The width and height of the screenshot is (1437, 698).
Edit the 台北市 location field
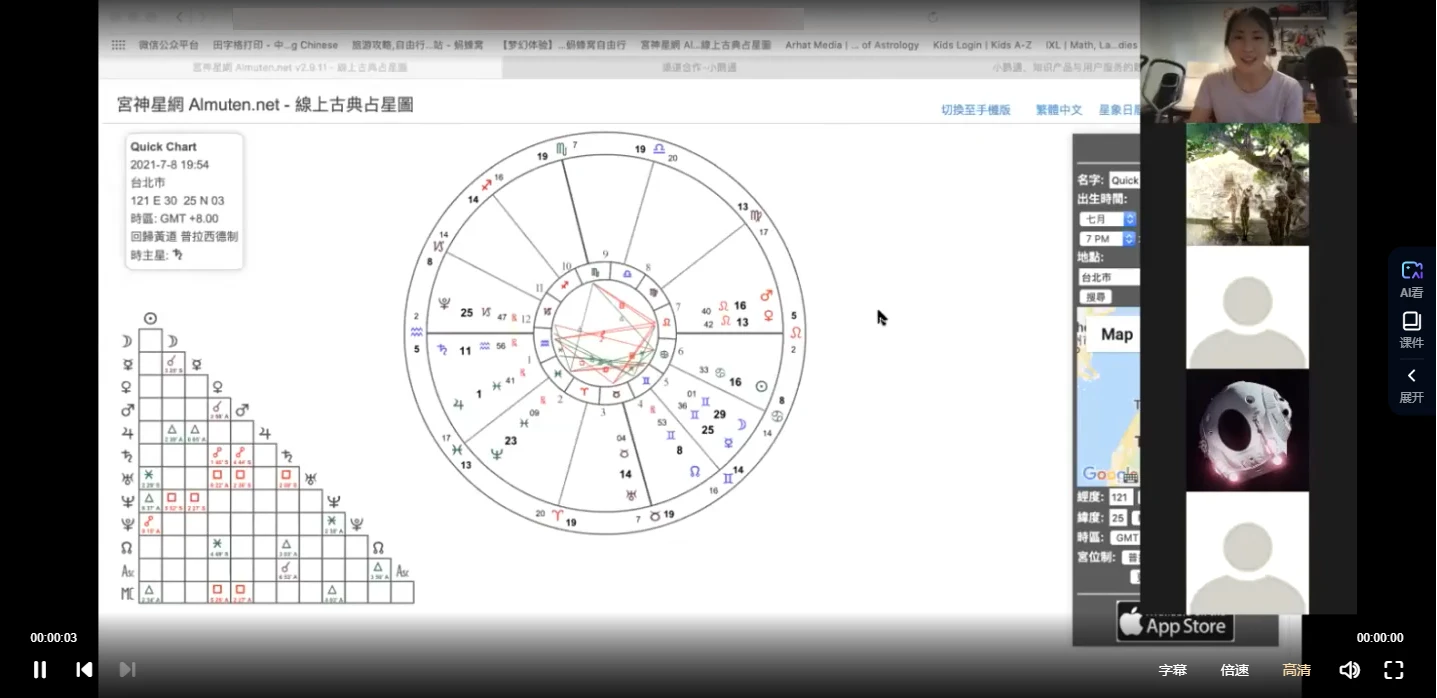[1109, 277]
